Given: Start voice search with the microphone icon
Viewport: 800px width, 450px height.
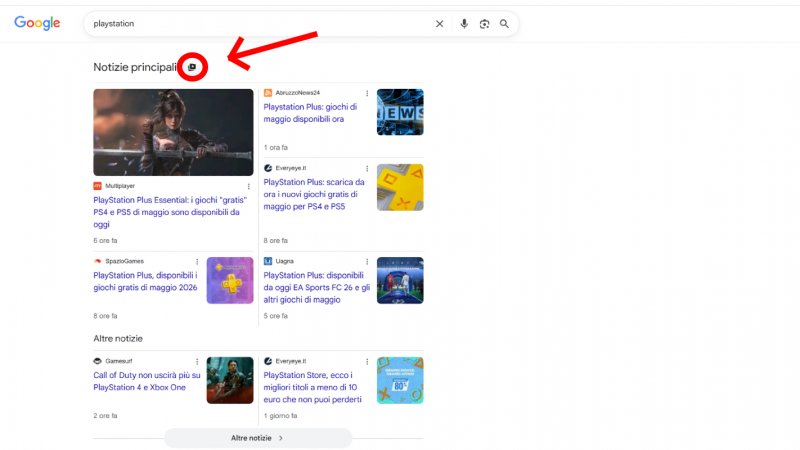Looking at the screenshot, I should point(464,24).
